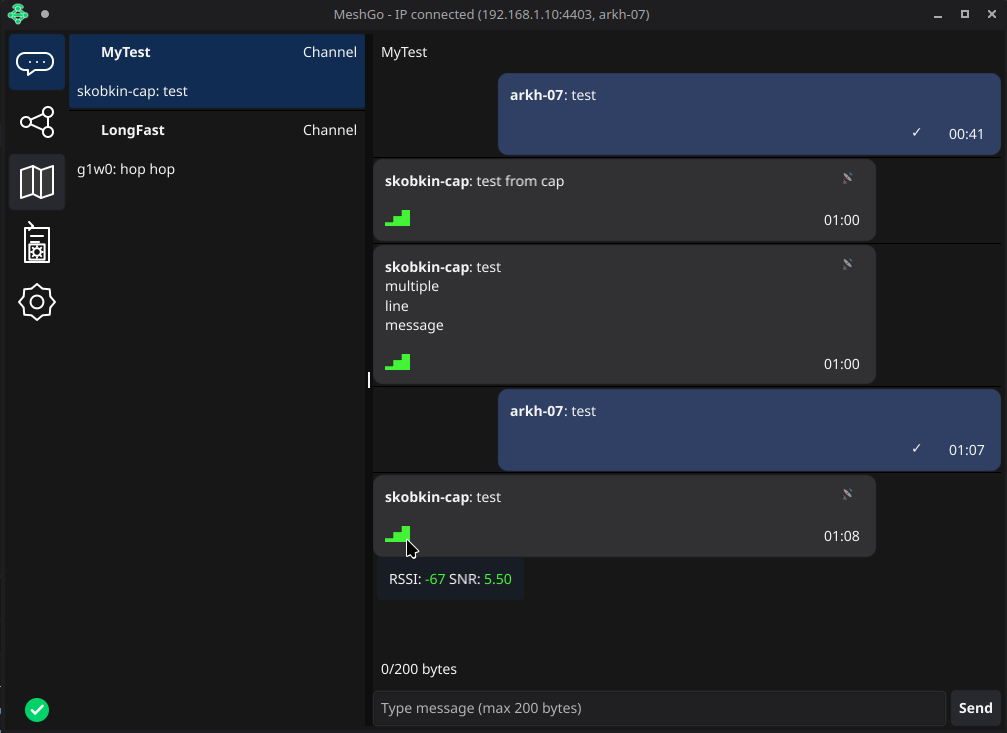Click the Send button

[x=976, y=708]
